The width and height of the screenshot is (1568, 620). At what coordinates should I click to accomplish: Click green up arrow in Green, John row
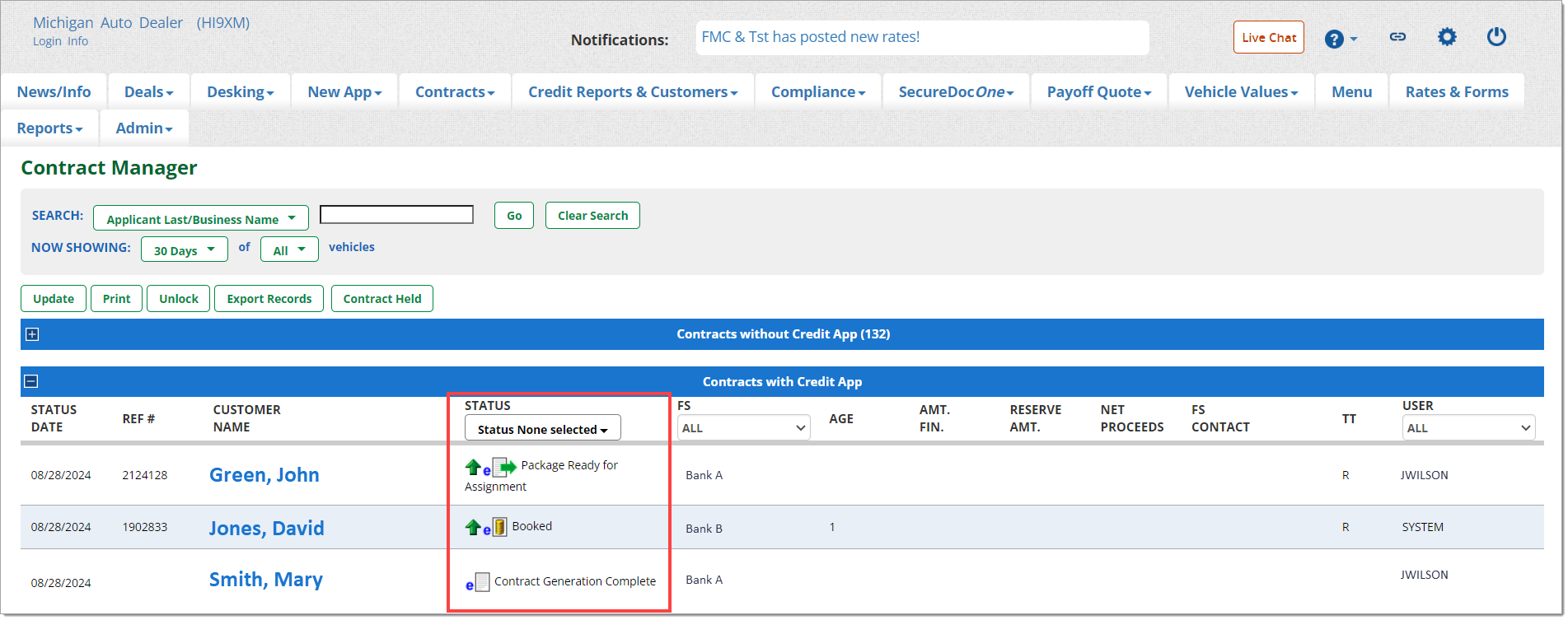point(473,468)
